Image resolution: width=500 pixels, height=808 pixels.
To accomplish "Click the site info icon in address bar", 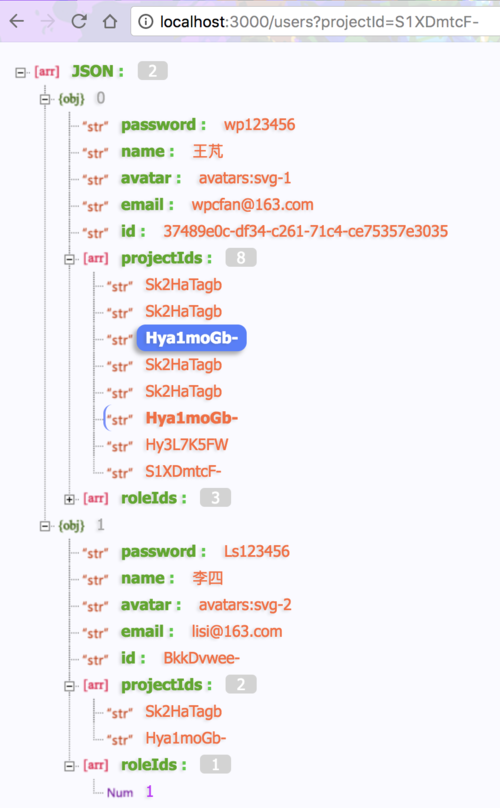I will (146, 21).
